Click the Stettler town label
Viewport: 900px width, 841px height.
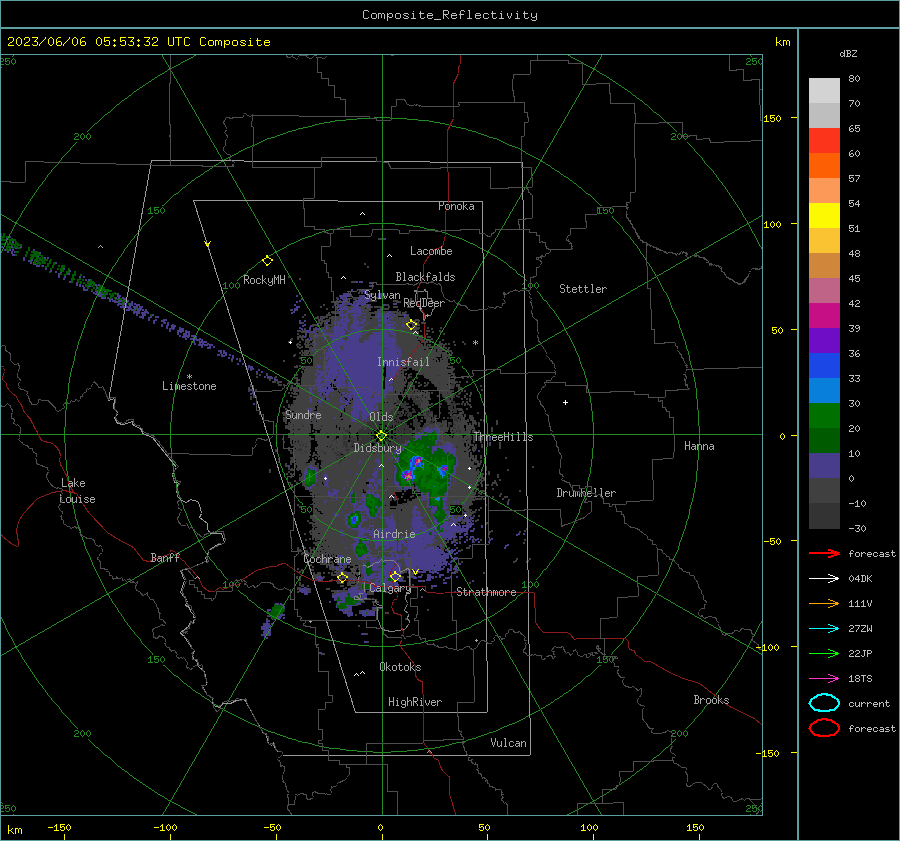point(583,289)
